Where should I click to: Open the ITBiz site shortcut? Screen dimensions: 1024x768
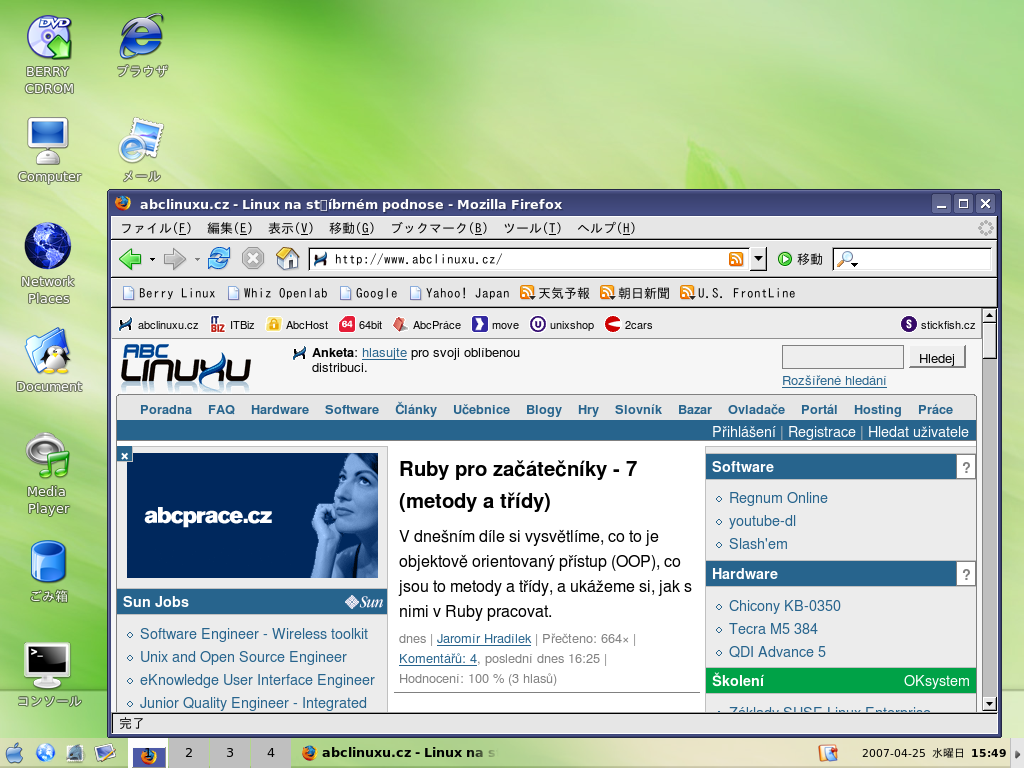[x=232, y=325]
